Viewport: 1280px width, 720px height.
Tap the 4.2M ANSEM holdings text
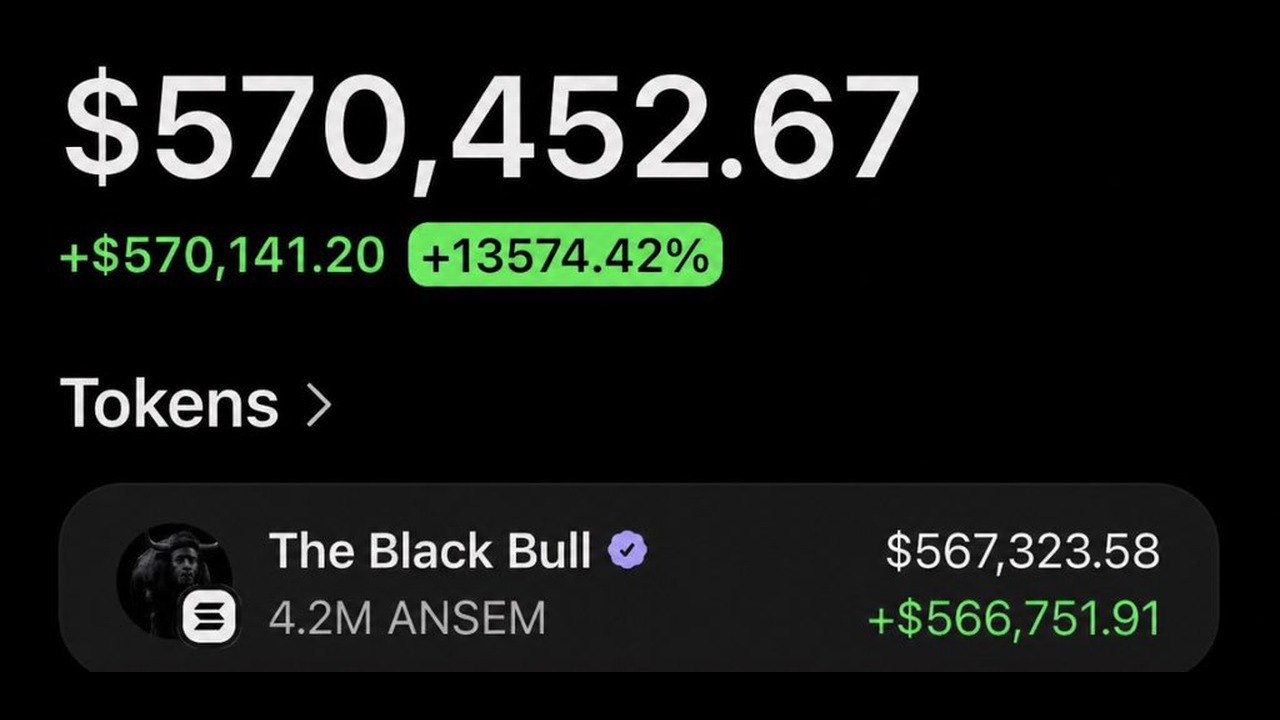click(407, 619)
